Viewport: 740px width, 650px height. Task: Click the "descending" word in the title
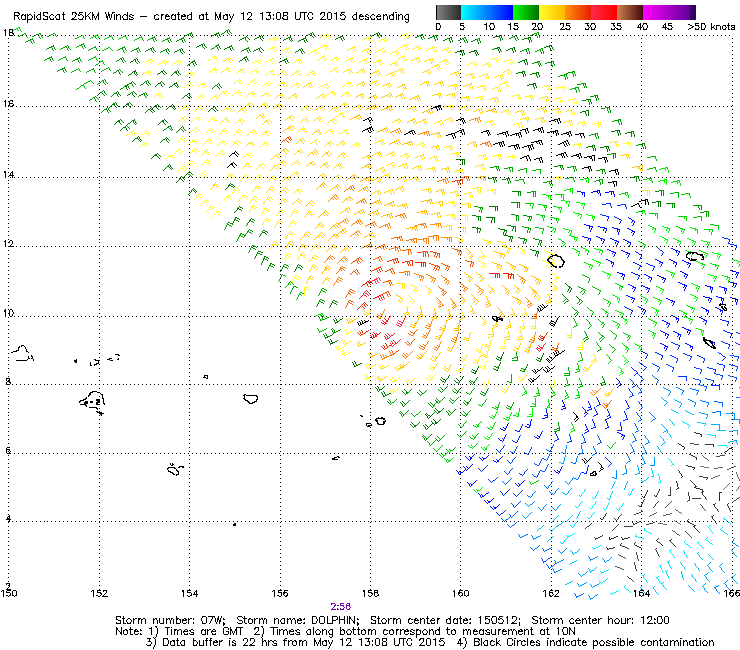click(x=380, y=17)
